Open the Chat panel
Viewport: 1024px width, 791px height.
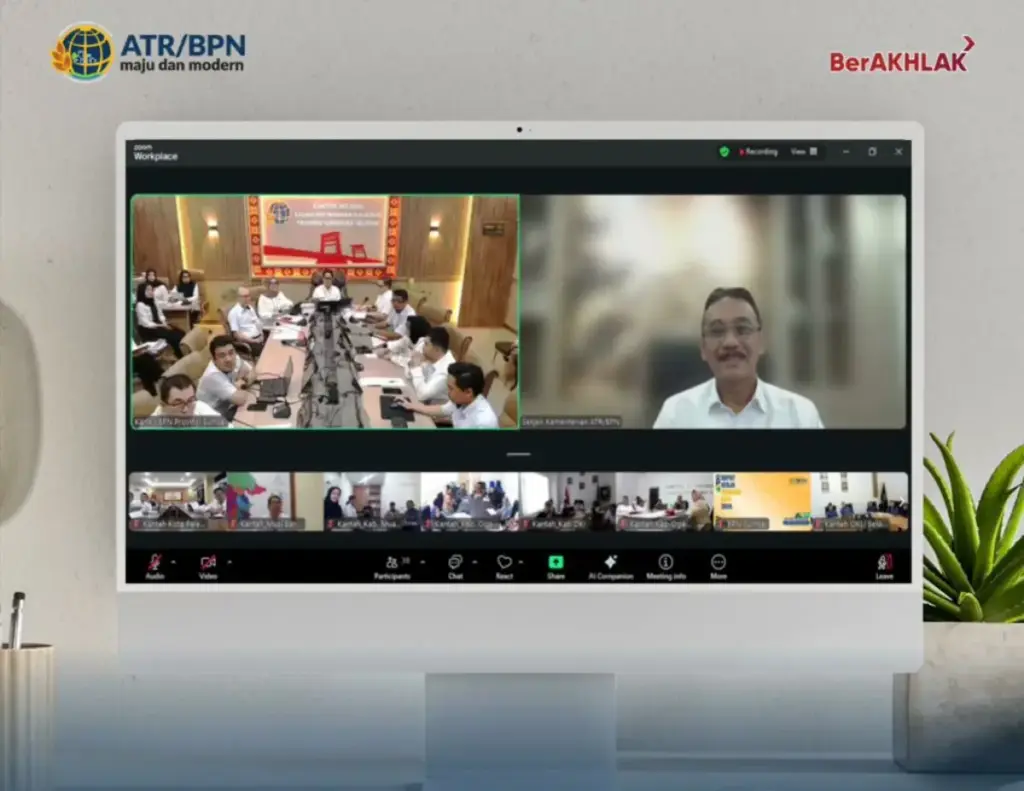point(455,565)
